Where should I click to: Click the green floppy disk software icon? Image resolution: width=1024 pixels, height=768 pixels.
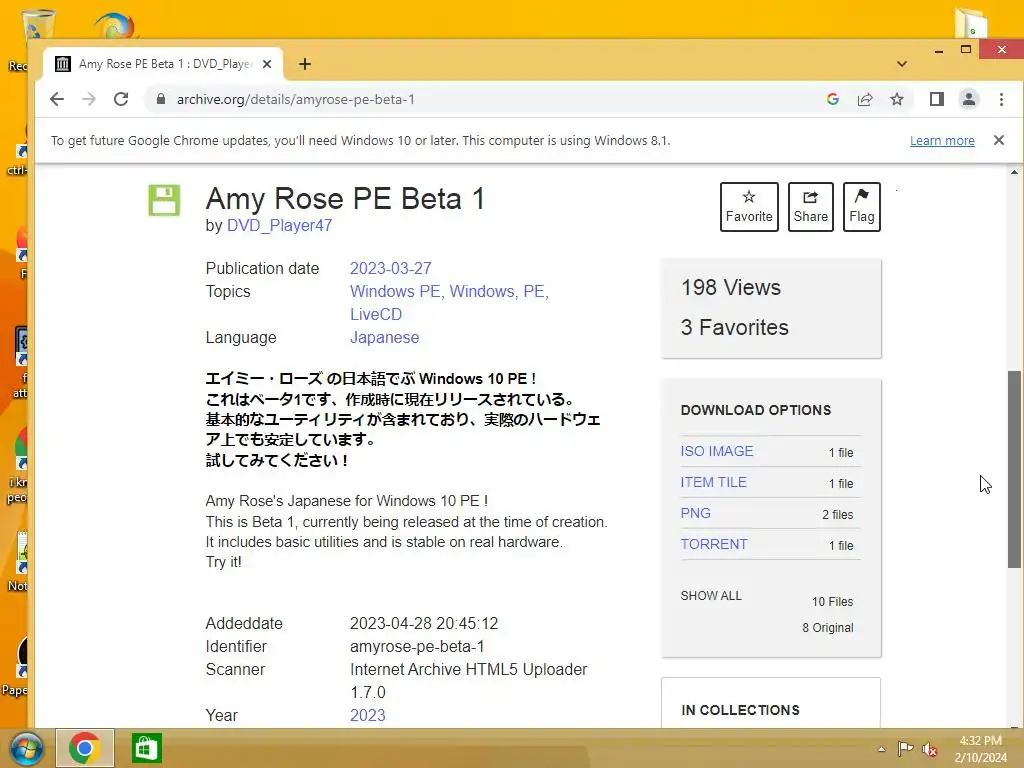[x=164, y=200]
